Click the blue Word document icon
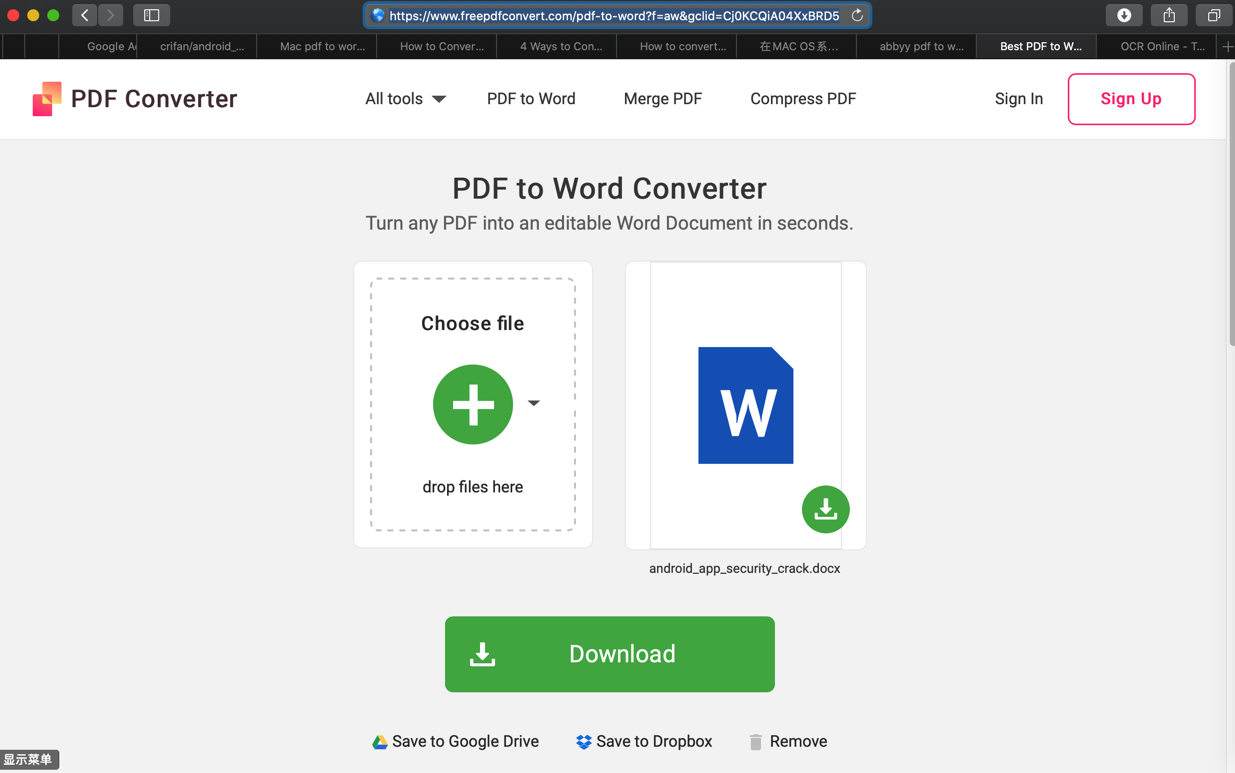 pos(746,405)
